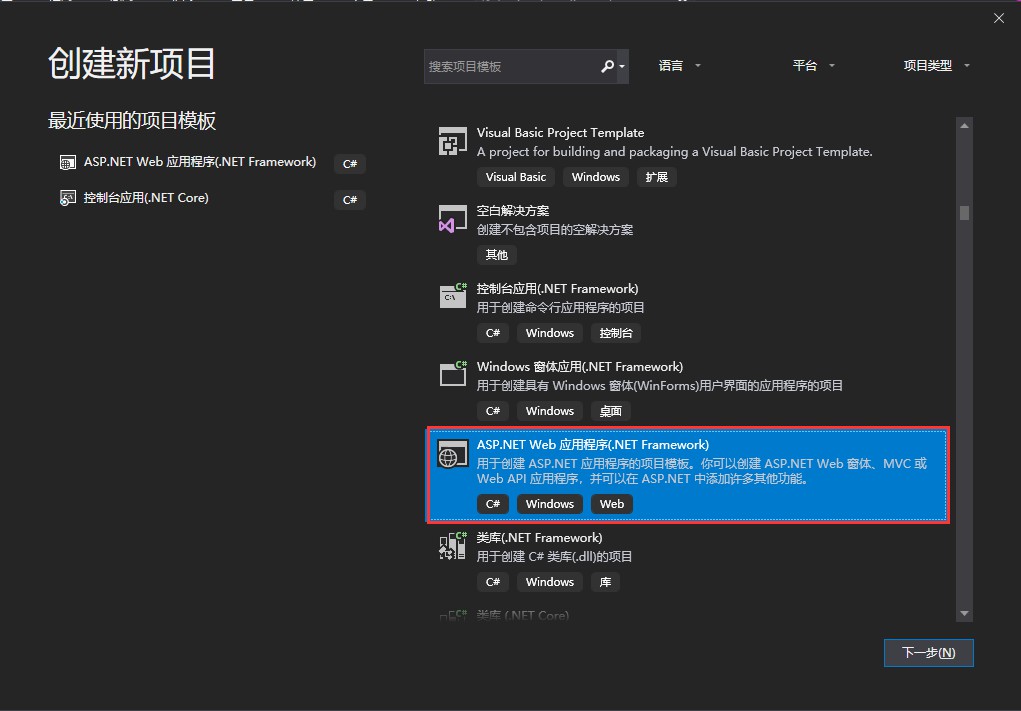Click the template list scrollbar thumb
Viewport: 1021px width, 711px height.
click(964, 213)
